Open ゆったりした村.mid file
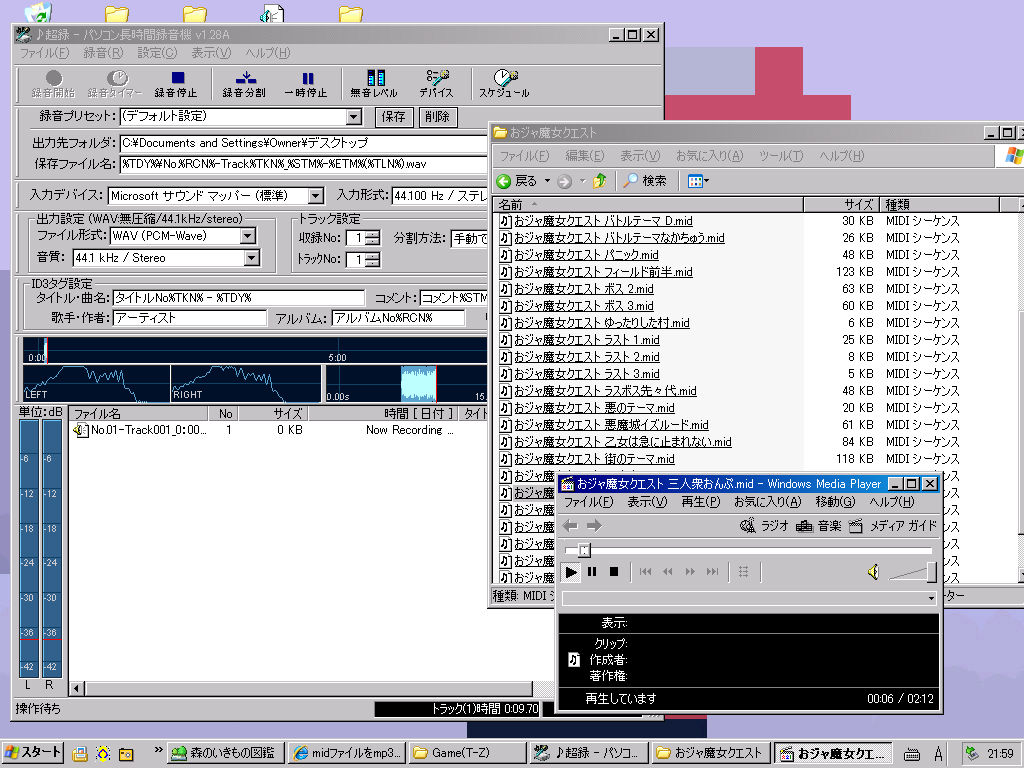 click(x=601, y=323)
